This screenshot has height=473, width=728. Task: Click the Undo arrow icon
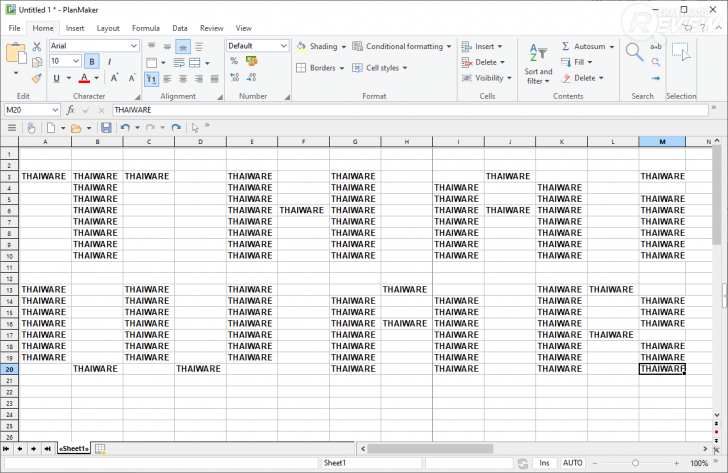pos(125,128)
